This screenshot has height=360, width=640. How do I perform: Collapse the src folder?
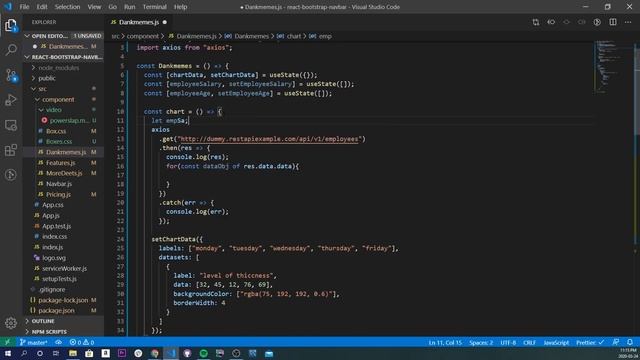coord(42,89)
